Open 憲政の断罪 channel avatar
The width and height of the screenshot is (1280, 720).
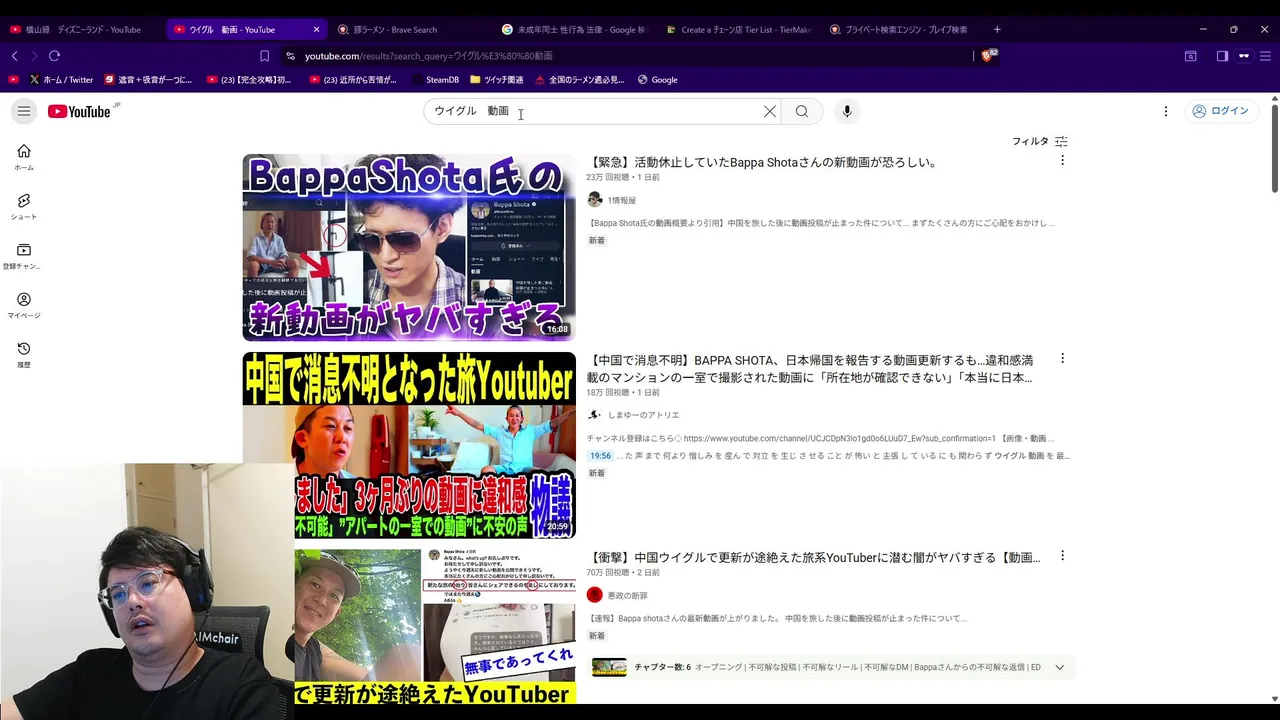click(594, 595)
